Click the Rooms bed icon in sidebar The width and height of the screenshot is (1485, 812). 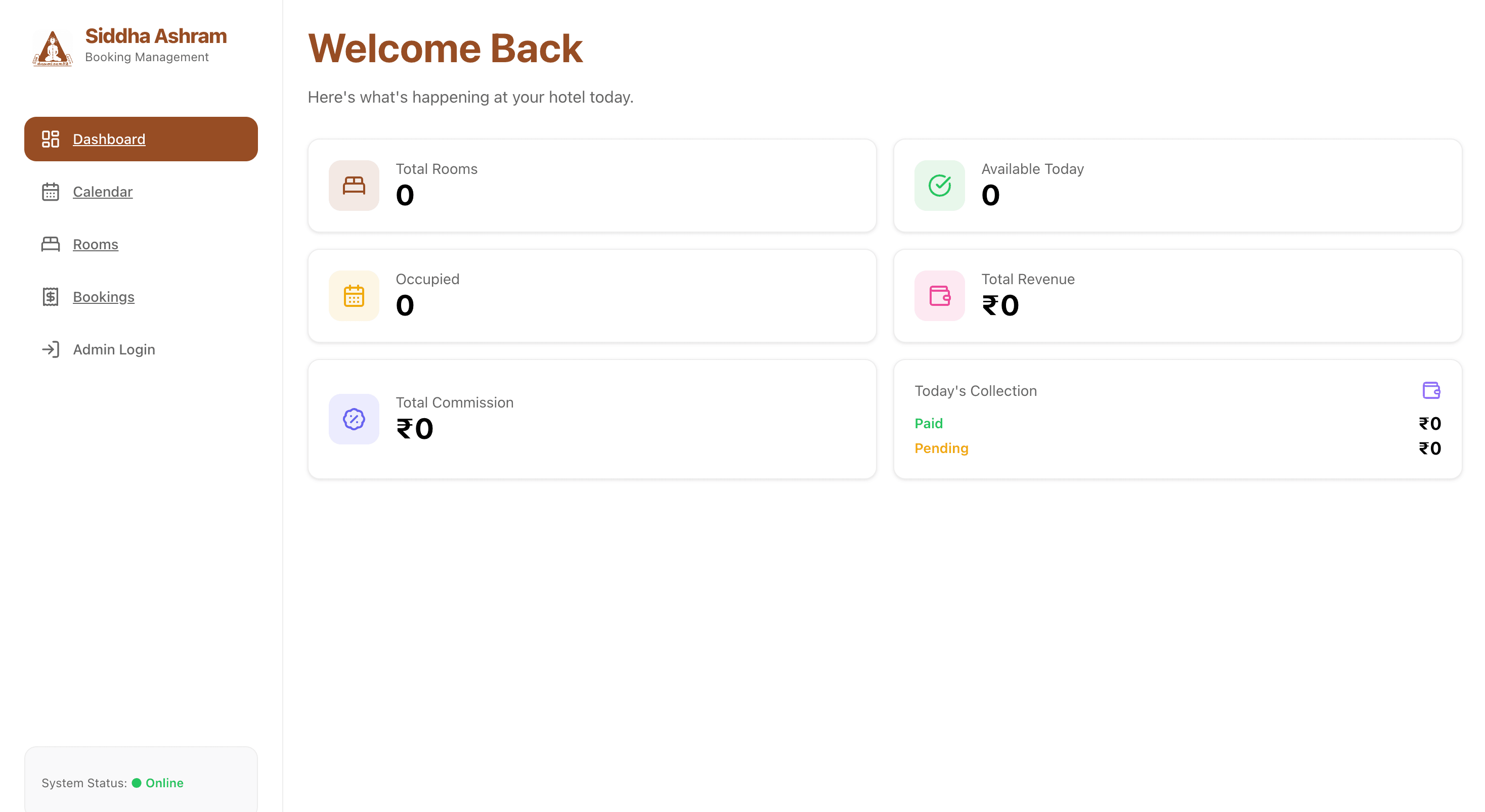click(x=50, y=244)
